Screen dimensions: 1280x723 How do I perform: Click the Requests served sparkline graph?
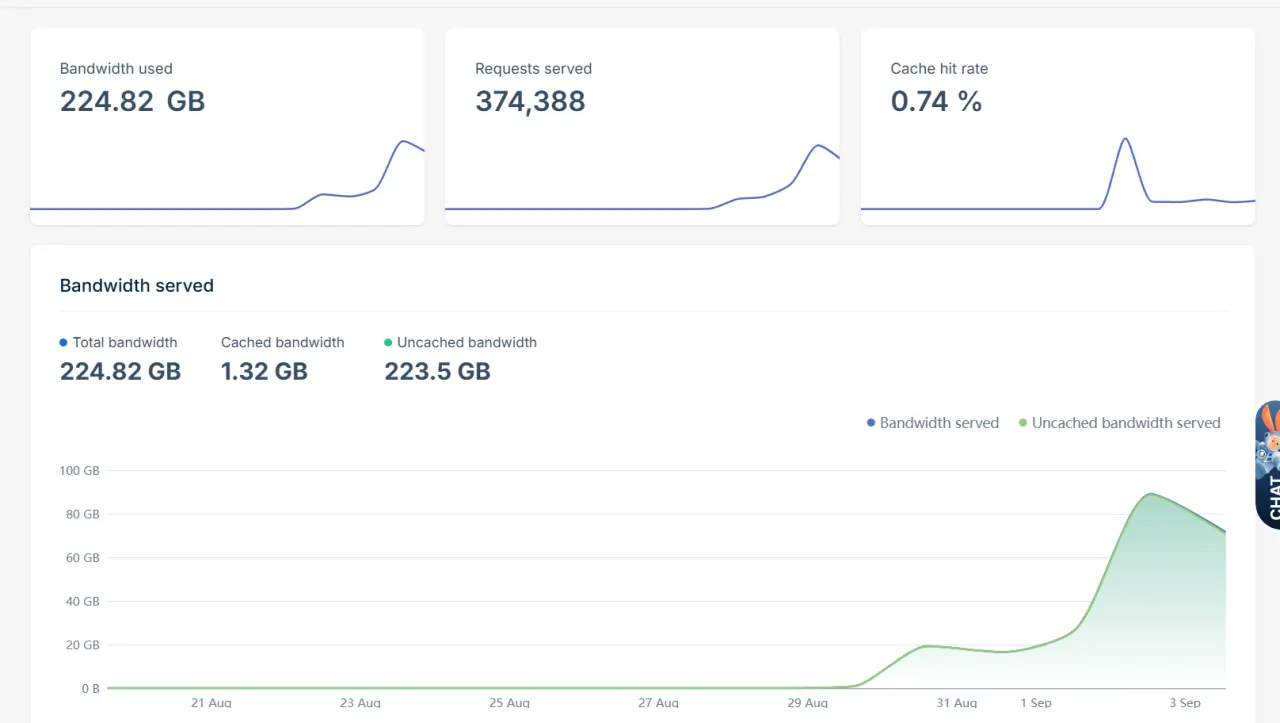tap(642, 176)
